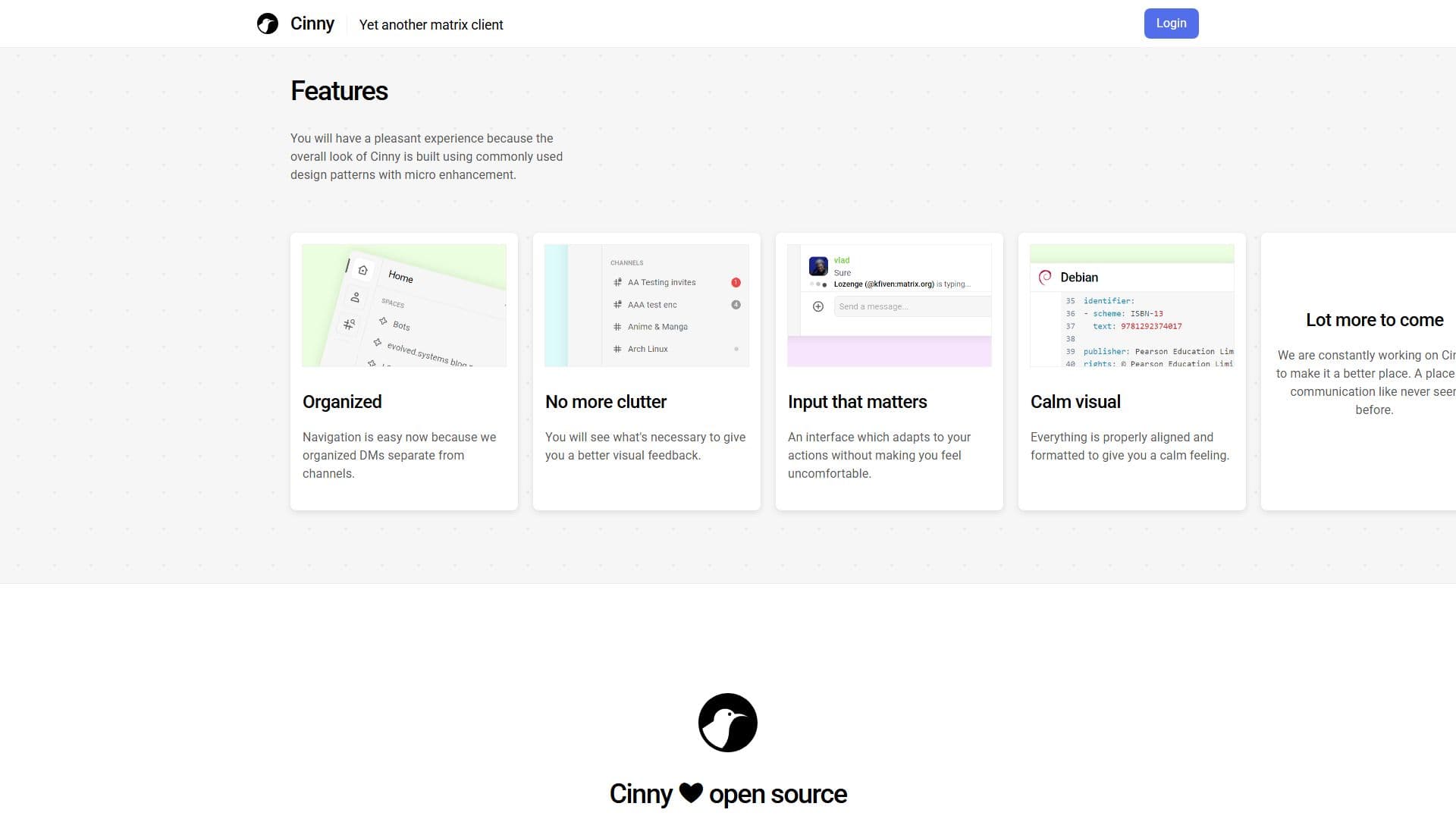
Task: Click the Organized card title
Action: [x=342, y=402]
